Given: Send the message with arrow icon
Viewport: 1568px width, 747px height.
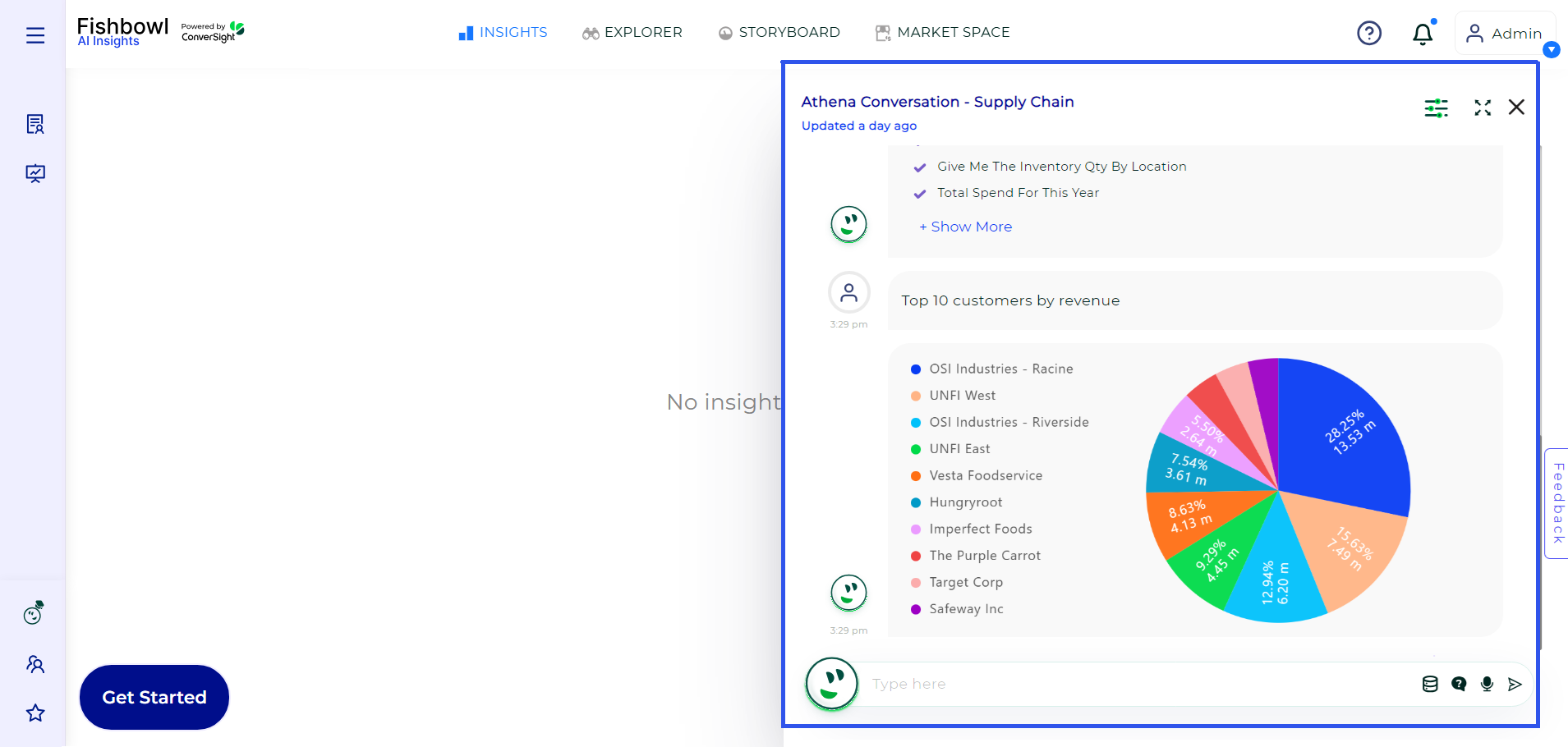Looking at the screenshot, I should pyautogui.click(x=1515, y=684).
